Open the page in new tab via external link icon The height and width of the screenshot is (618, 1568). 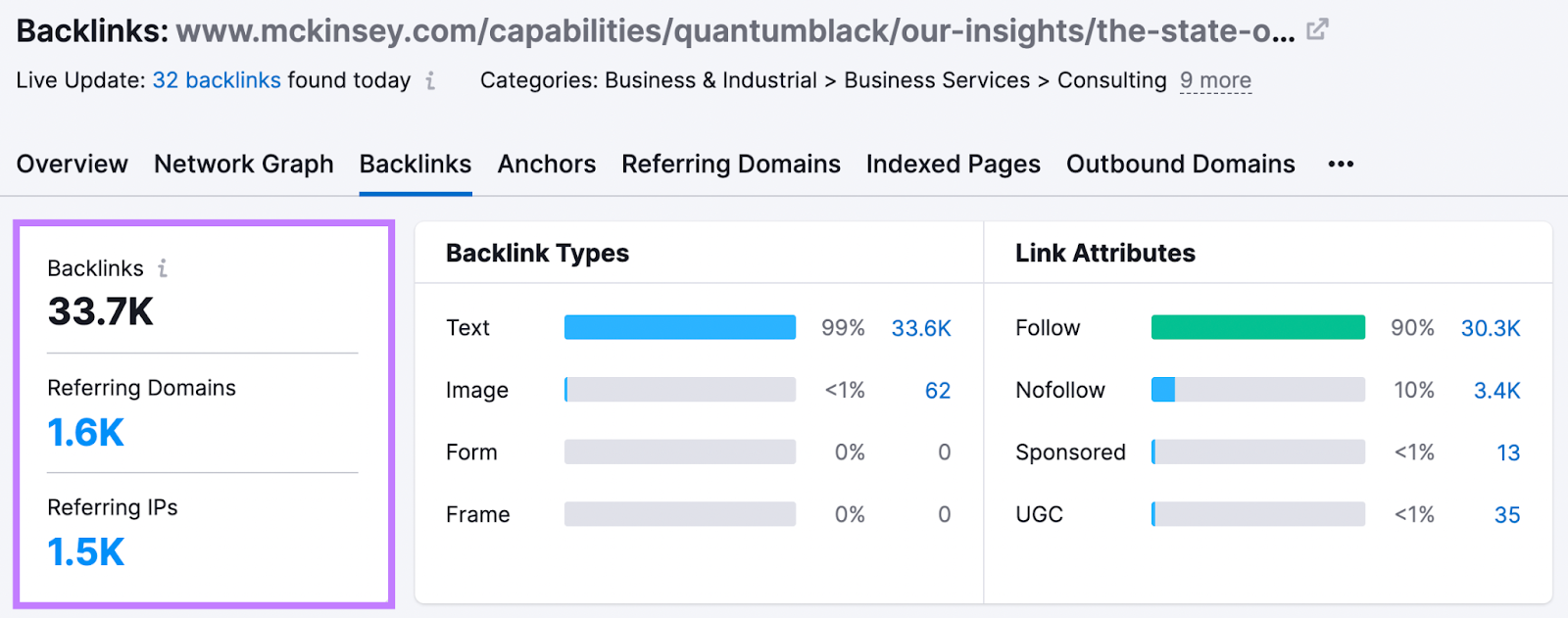[x=1317, y=29]
